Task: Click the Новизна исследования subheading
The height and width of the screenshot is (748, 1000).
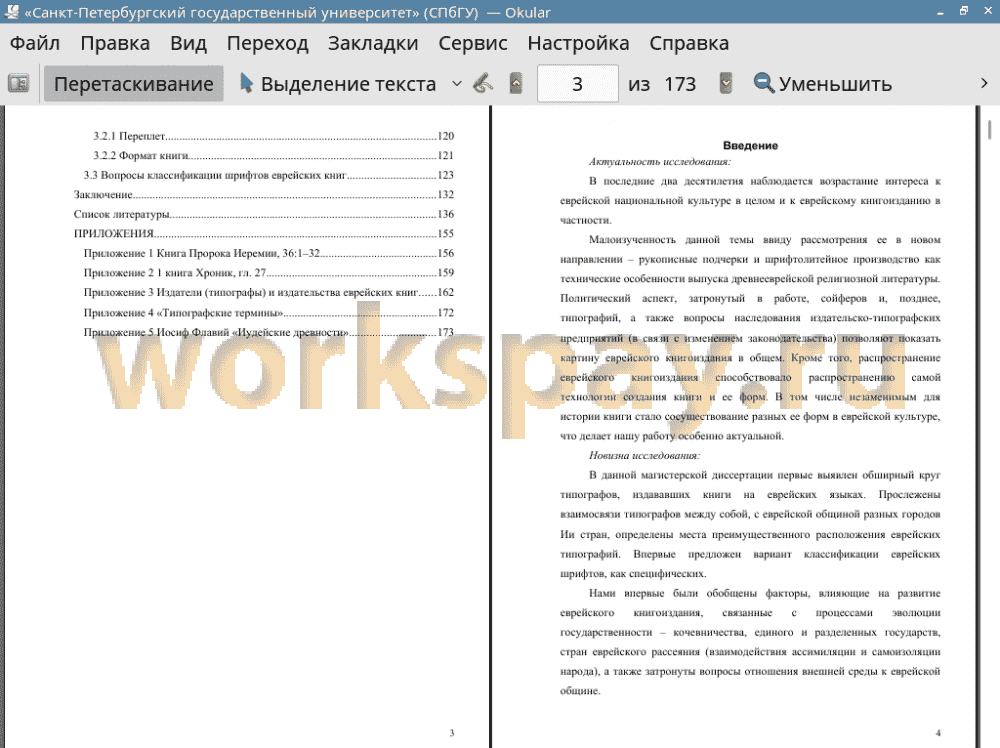Action: click(x=644, y=455)
